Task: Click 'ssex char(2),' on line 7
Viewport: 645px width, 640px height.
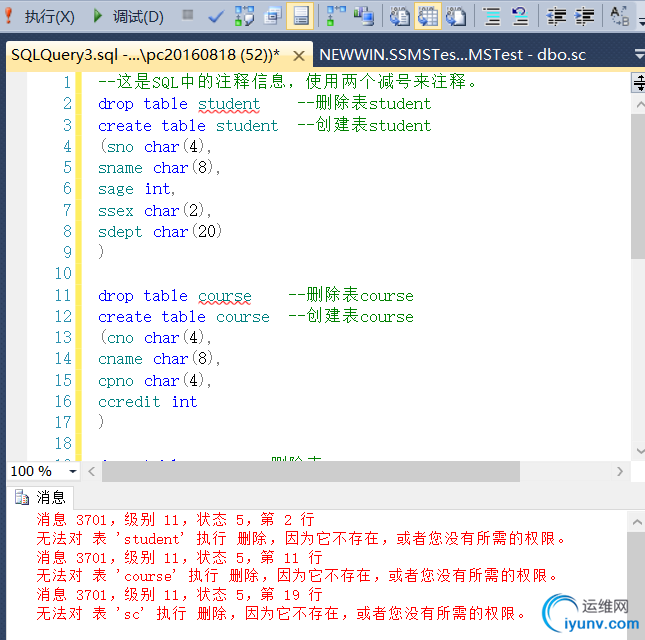Action: point(155,210)
